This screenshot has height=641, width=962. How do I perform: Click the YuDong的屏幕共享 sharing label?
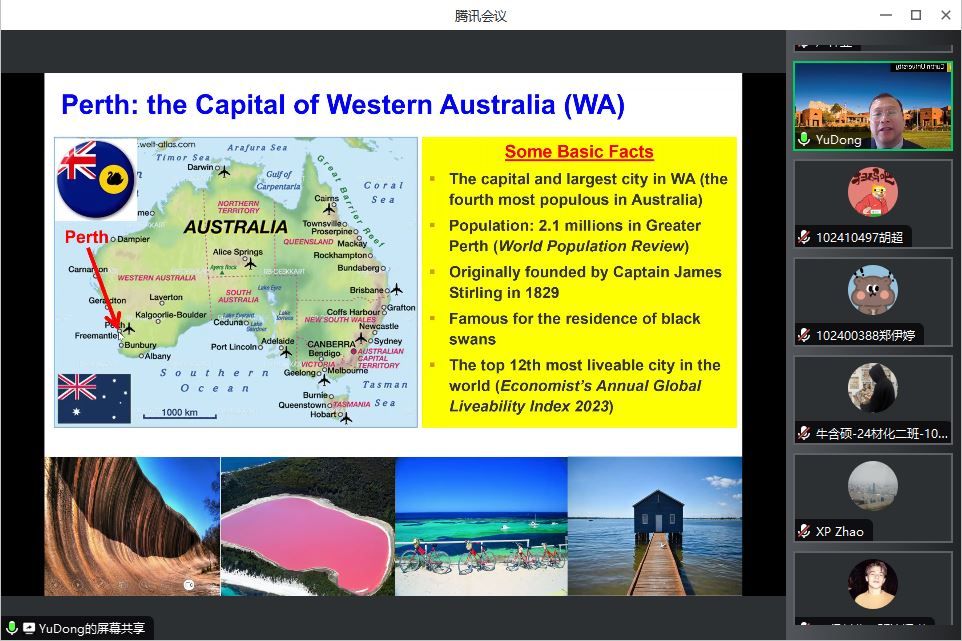click(92, 628)
